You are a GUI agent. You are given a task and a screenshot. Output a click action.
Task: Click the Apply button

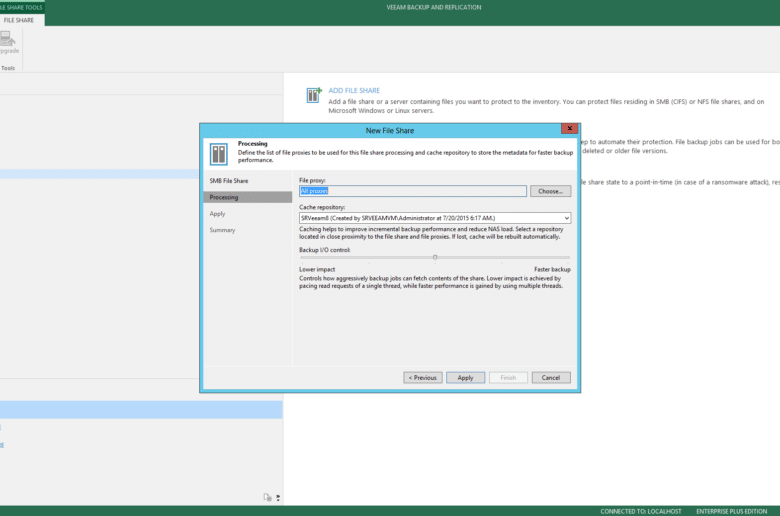click(465, 378)
